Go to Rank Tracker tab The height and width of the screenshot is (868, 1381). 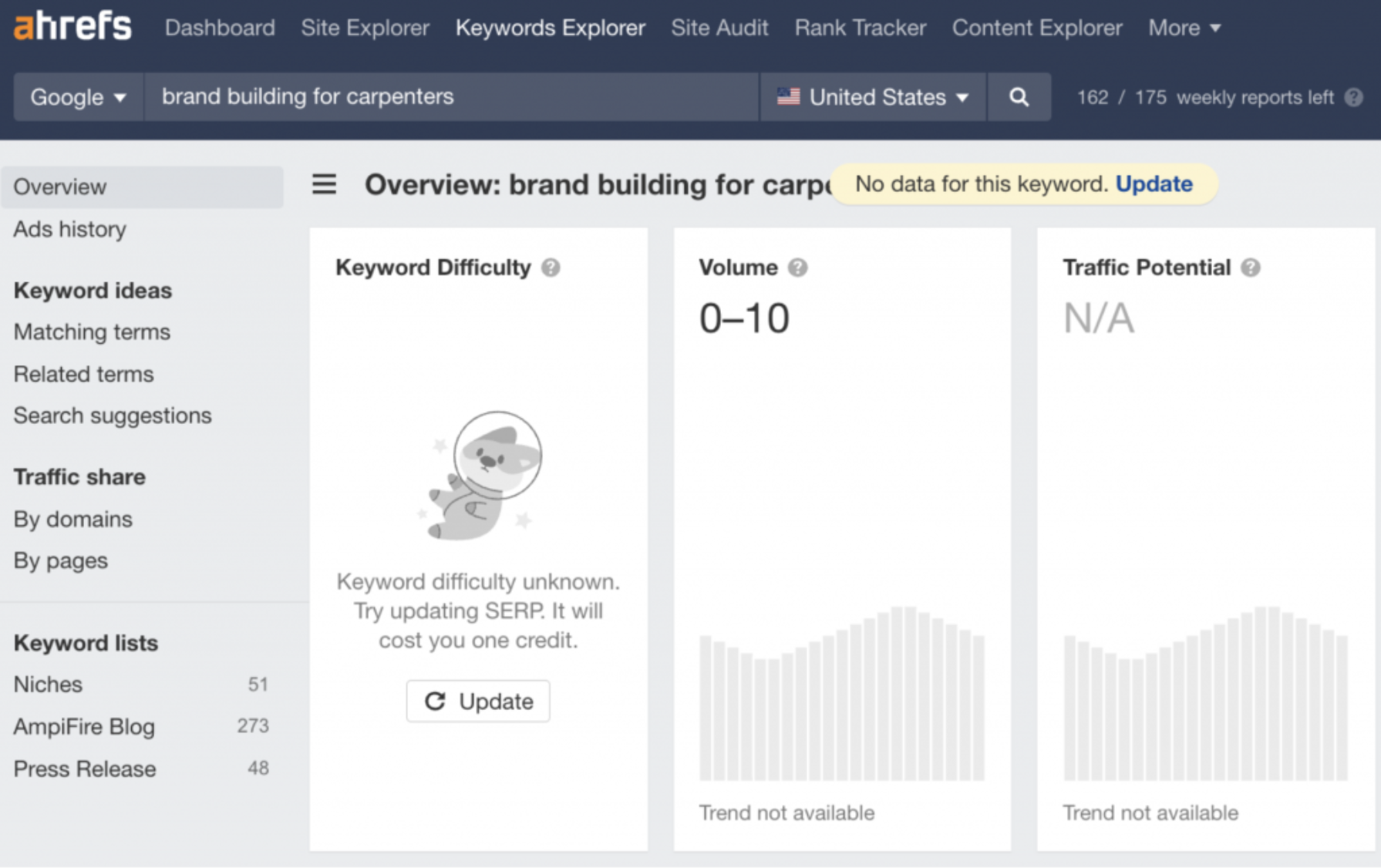click(861, 28)
